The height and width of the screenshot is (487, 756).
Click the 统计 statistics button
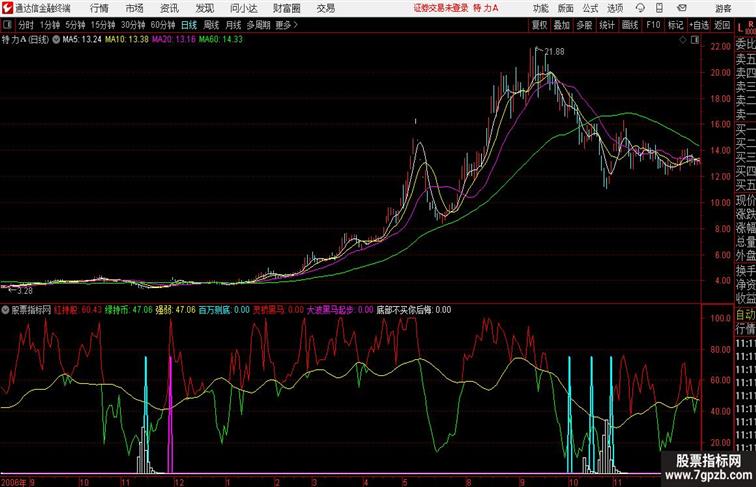607,25
